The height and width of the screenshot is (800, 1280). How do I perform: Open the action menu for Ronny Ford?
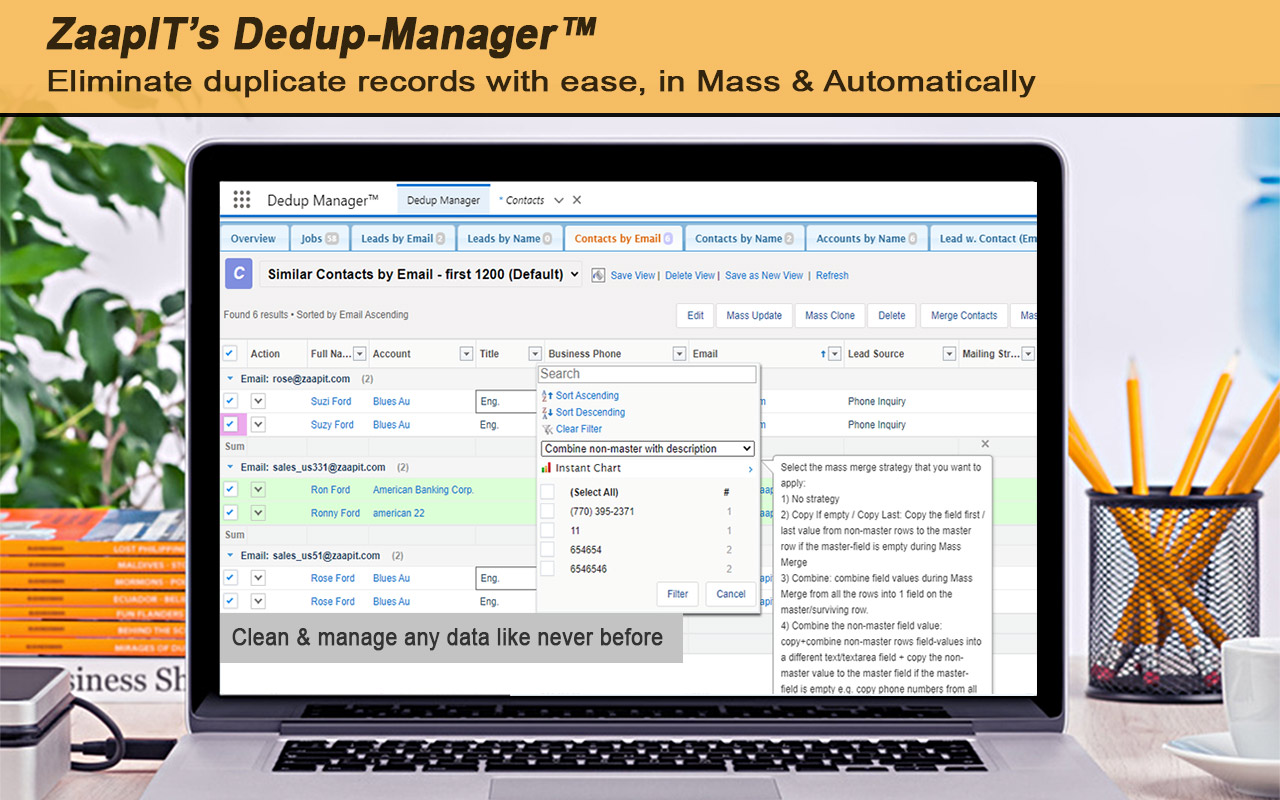[x=258, y=512]
